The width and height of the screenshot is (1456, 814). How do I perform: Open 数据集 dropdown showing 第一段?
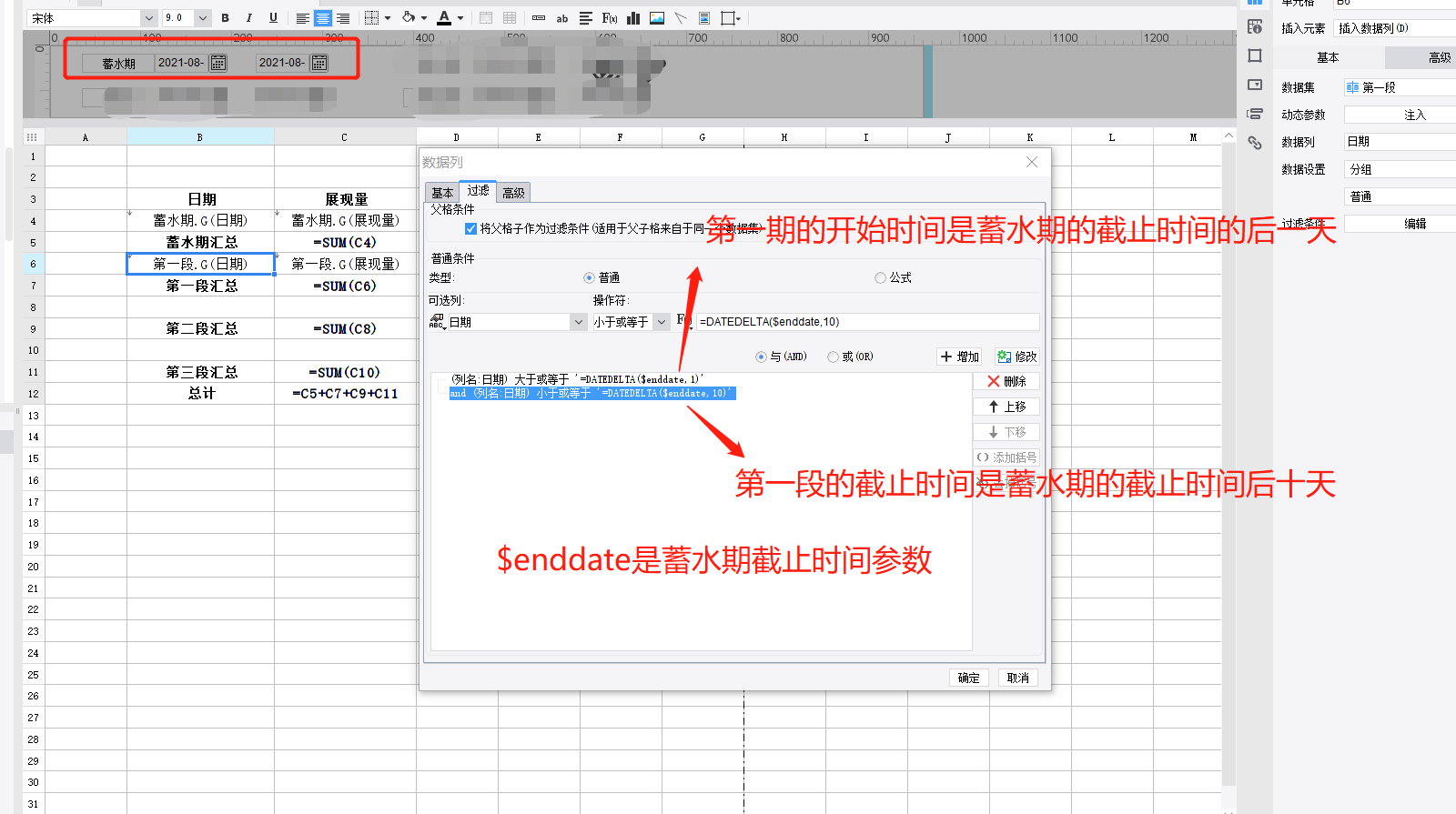[x=1400, y=87]
